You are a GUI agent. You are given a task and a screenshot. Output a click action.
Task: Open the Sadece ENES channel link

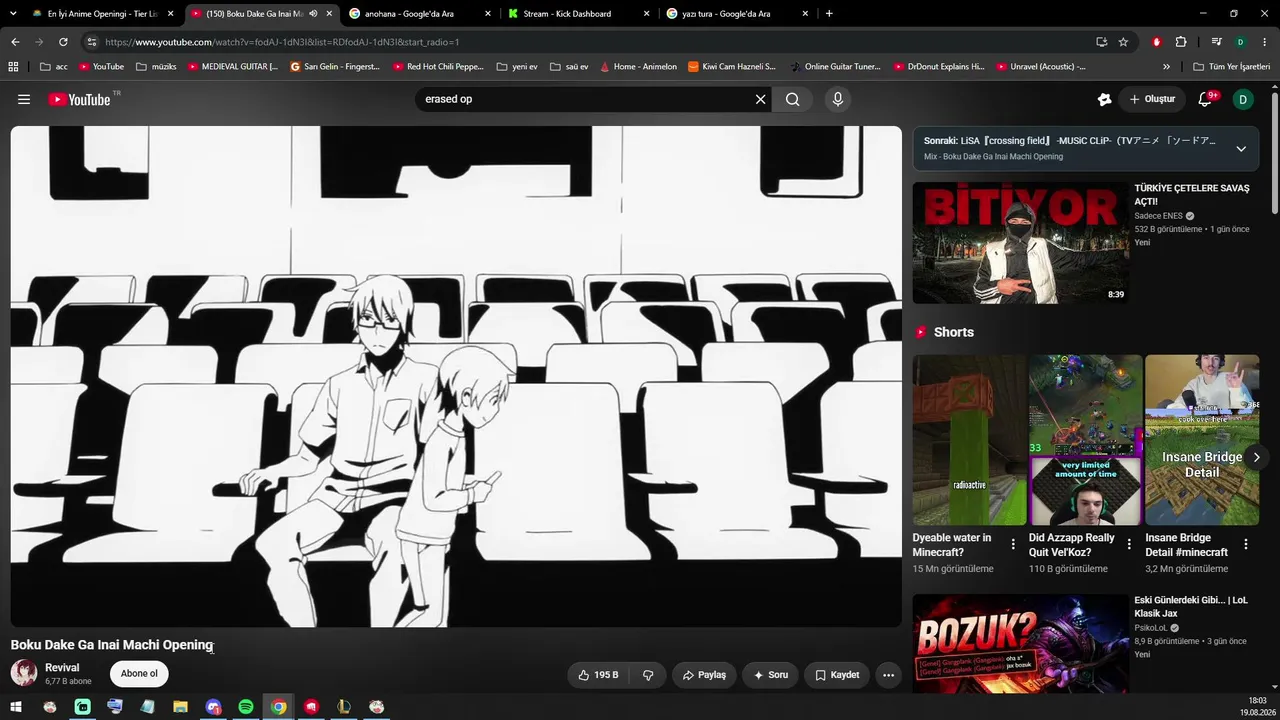click(x=1158, y=216)
